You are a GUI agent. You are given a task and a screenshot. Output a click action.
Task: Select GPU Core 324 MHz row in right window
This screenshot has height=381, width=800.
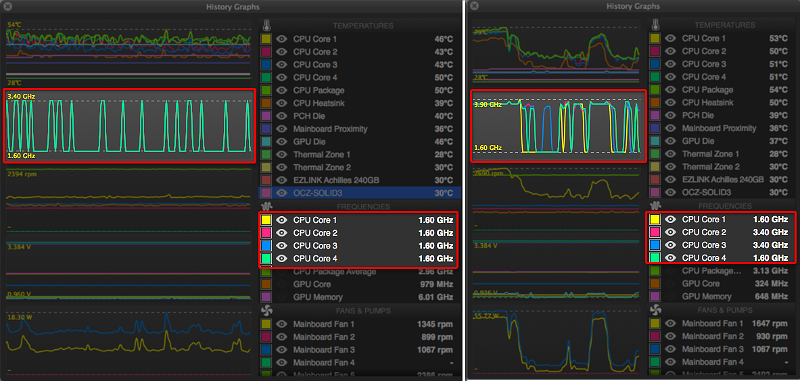[x=722, y=284]
